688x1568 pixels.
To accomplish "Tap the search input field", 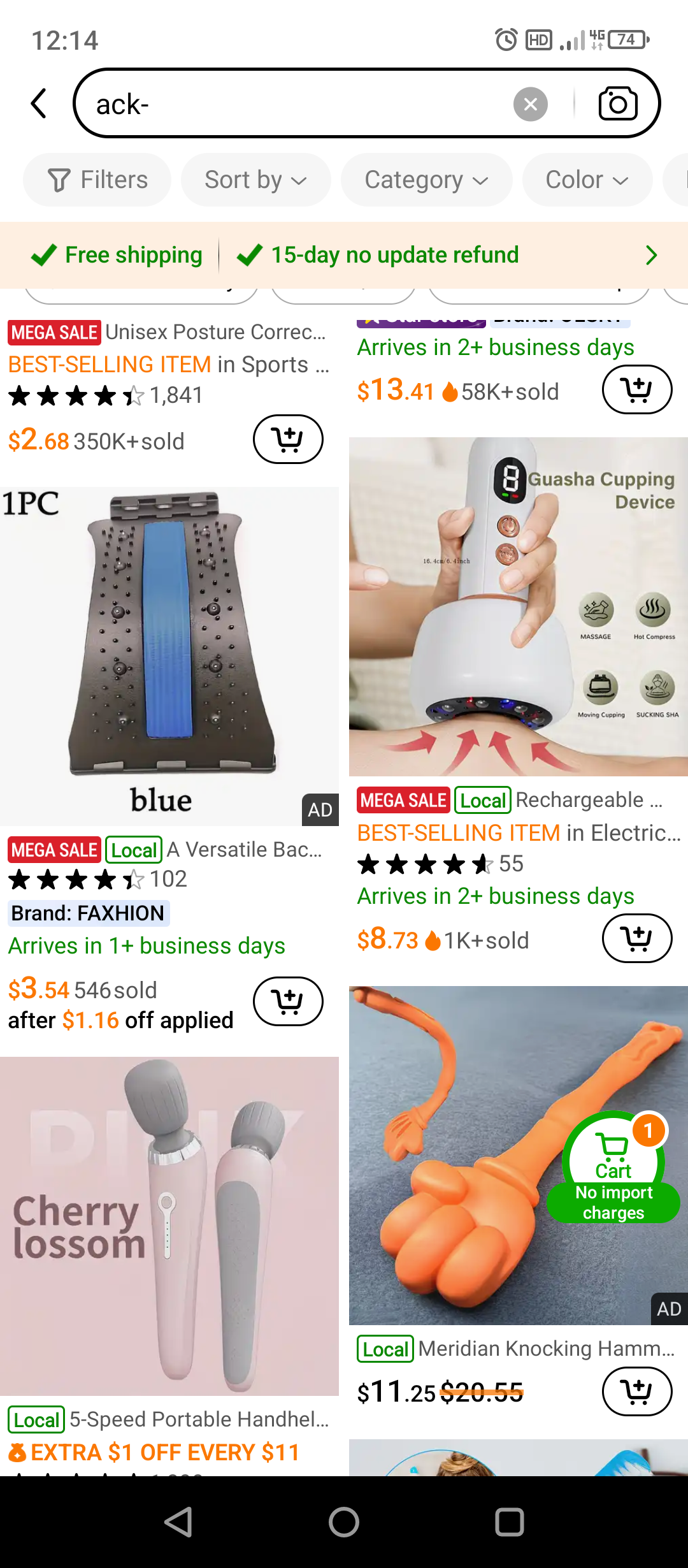I will 299,104.
